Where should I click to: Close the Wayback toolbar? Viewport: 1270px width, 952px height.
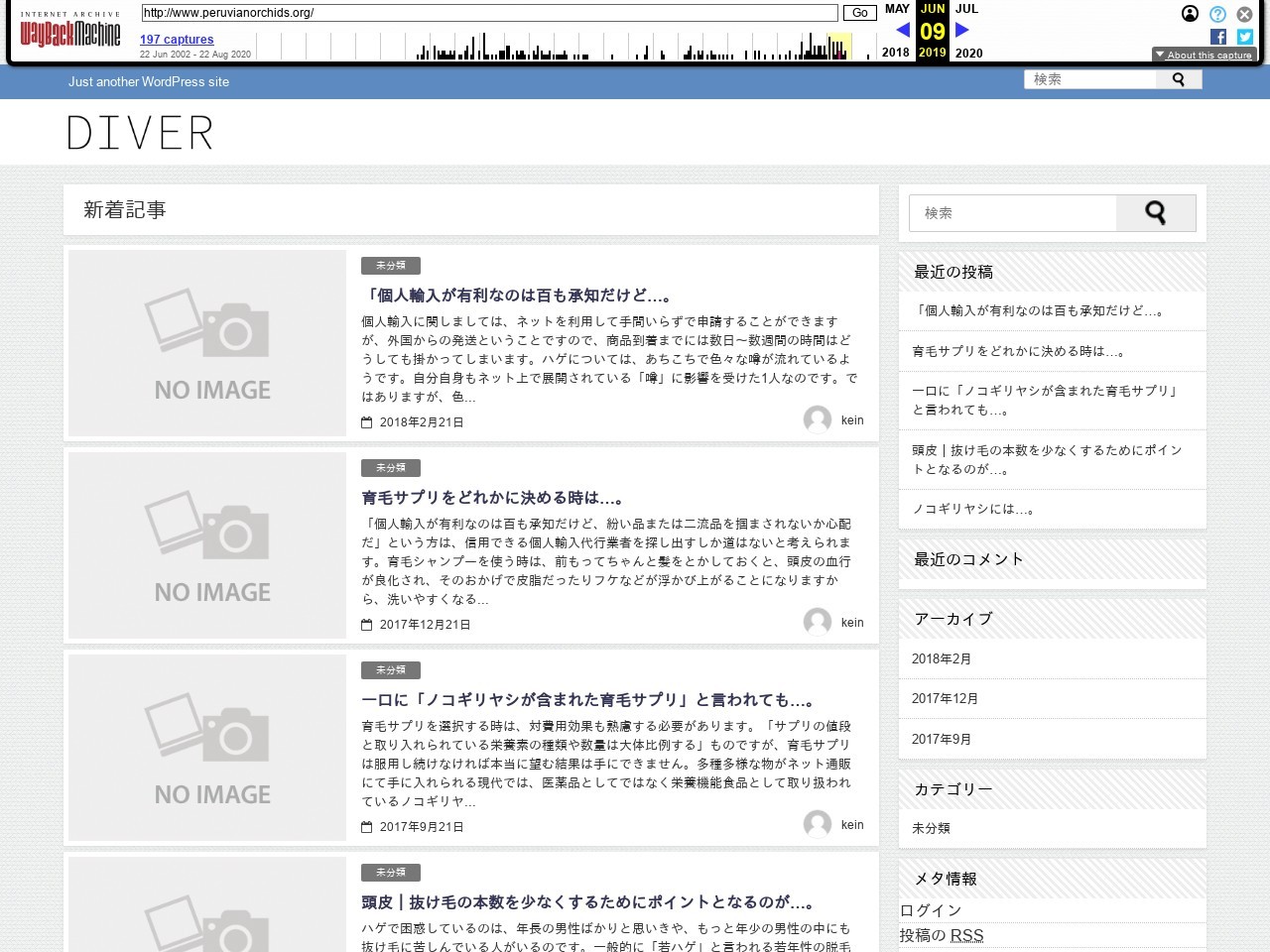point(1244,14)
